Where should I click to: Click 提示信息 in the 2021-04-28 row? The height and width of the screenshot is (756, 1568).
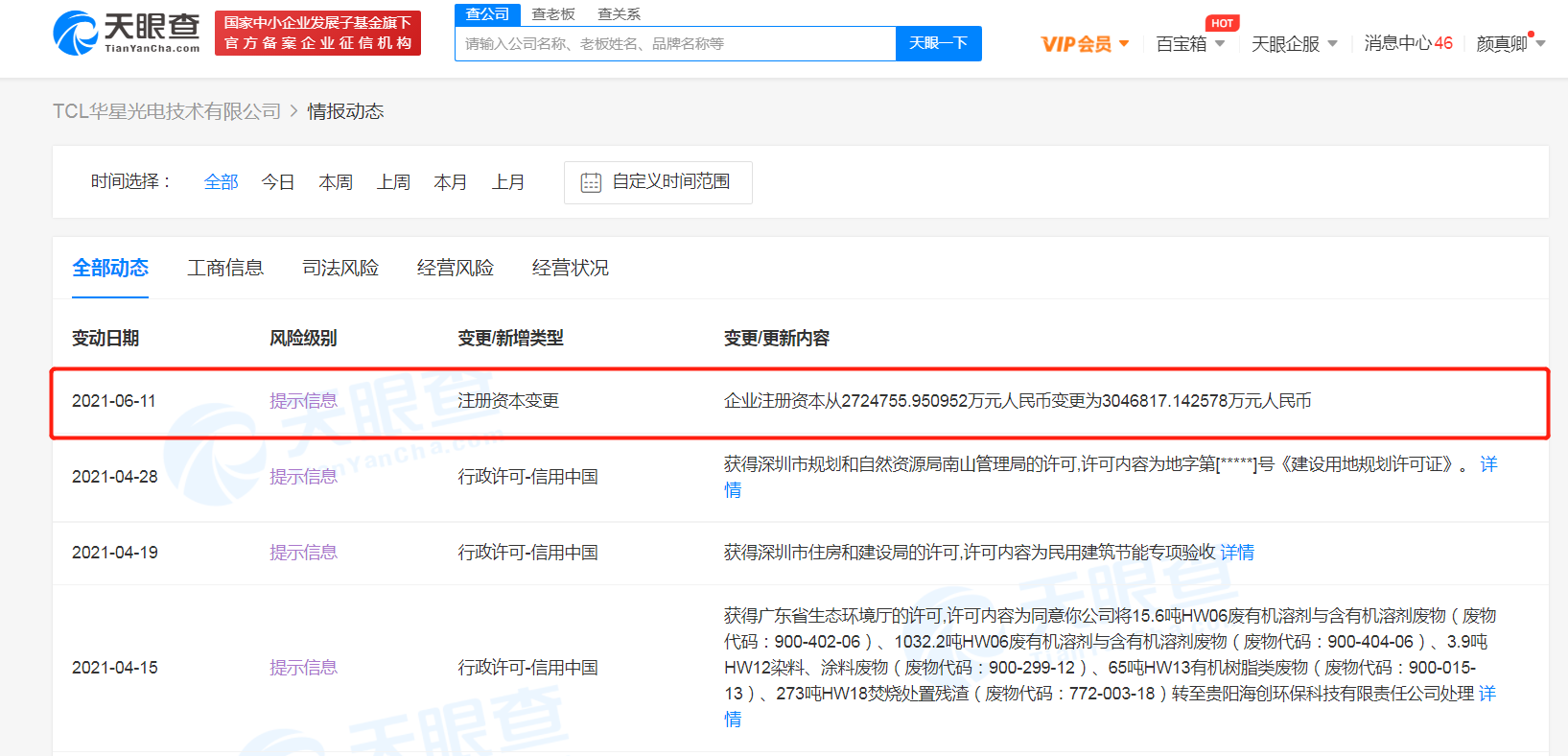303,477
